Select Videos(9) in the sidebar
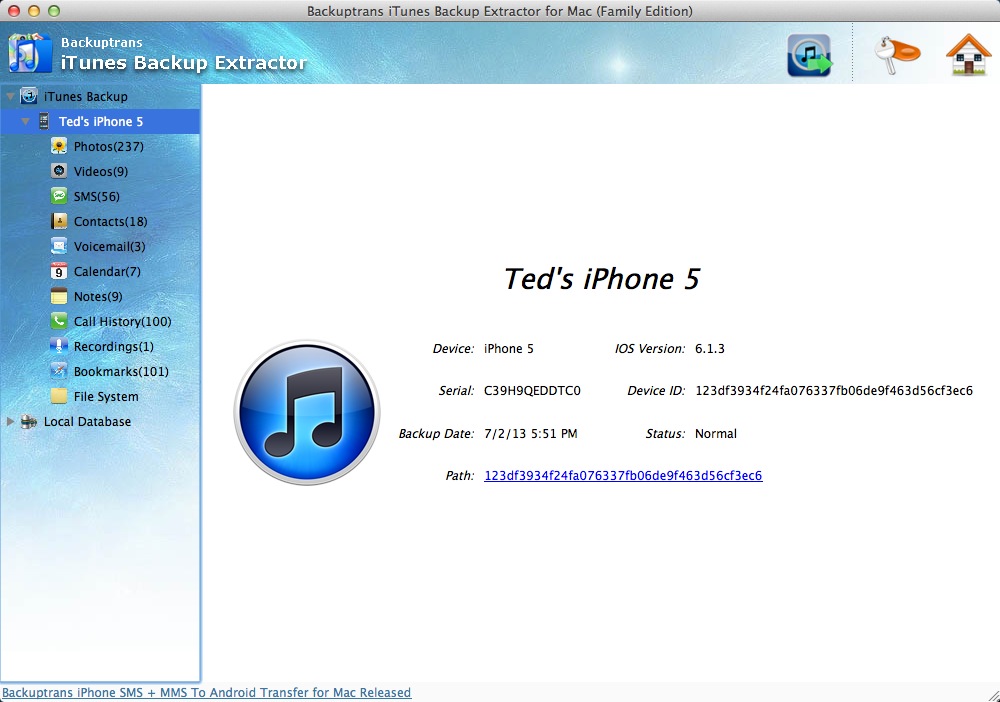1000x702 pixels. (101, 172)
